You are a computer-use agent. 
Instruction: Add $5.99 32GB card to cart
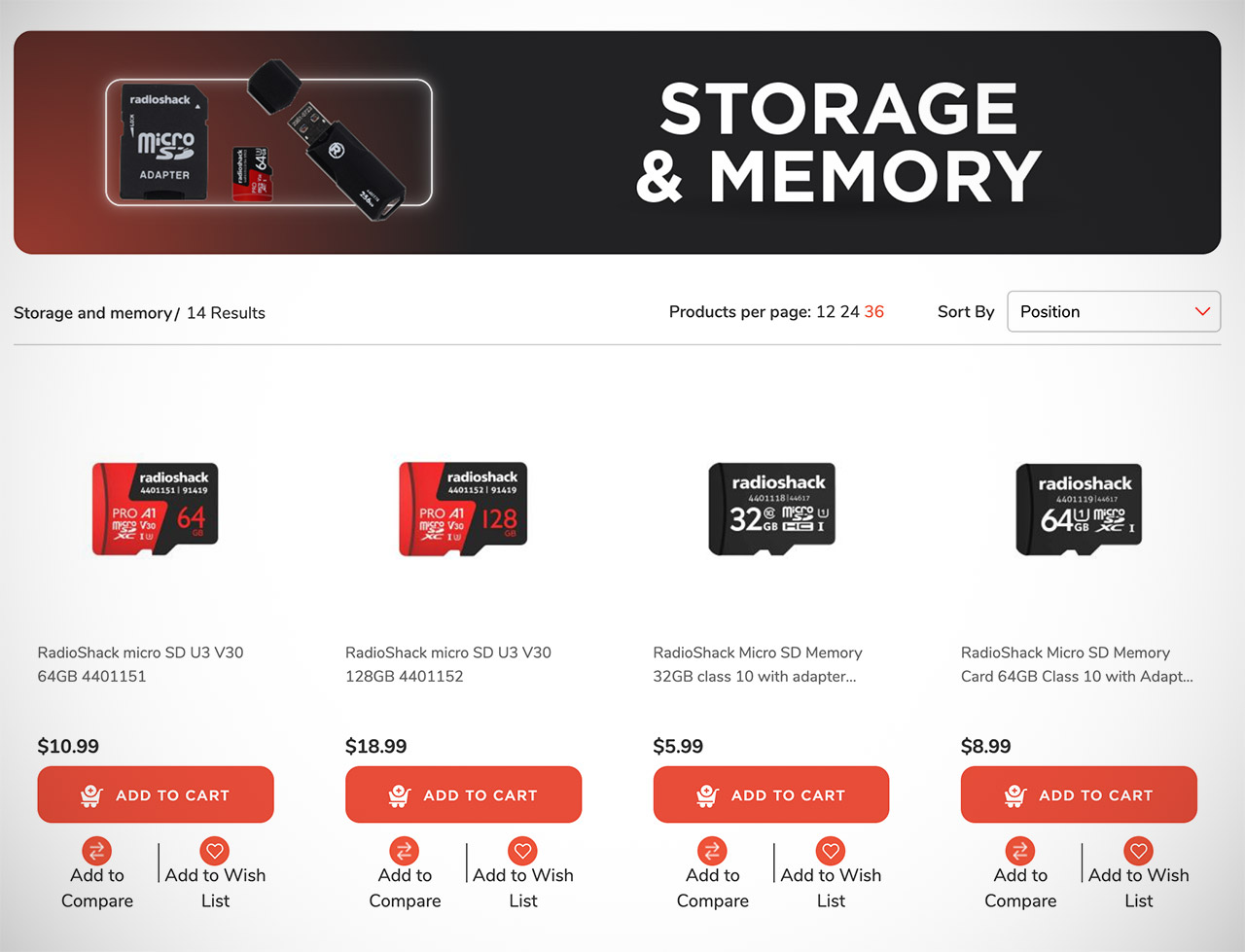point(771,794)
